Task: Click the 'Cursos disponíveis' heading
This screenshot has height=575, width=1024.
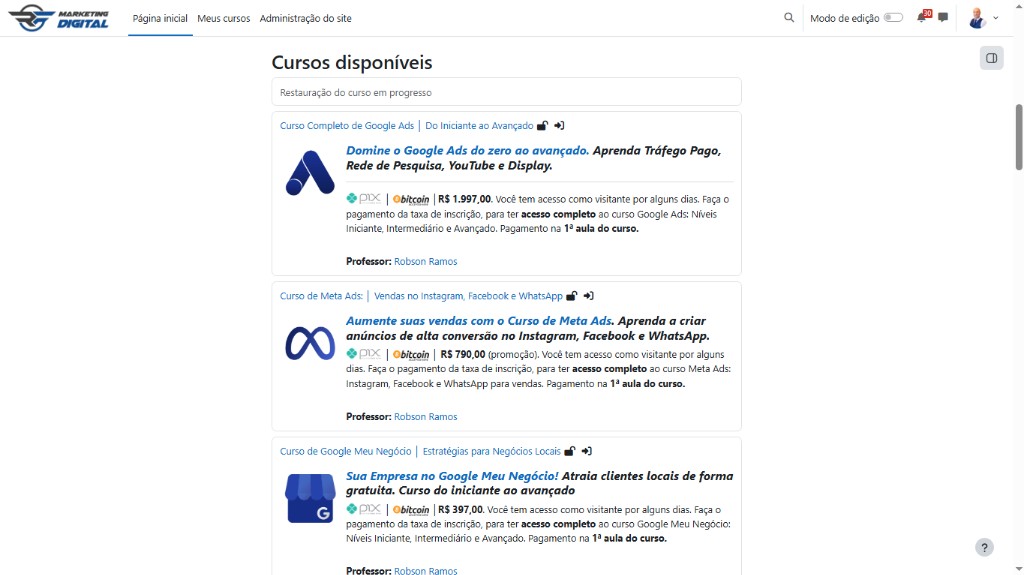Action: click(352, 62)
